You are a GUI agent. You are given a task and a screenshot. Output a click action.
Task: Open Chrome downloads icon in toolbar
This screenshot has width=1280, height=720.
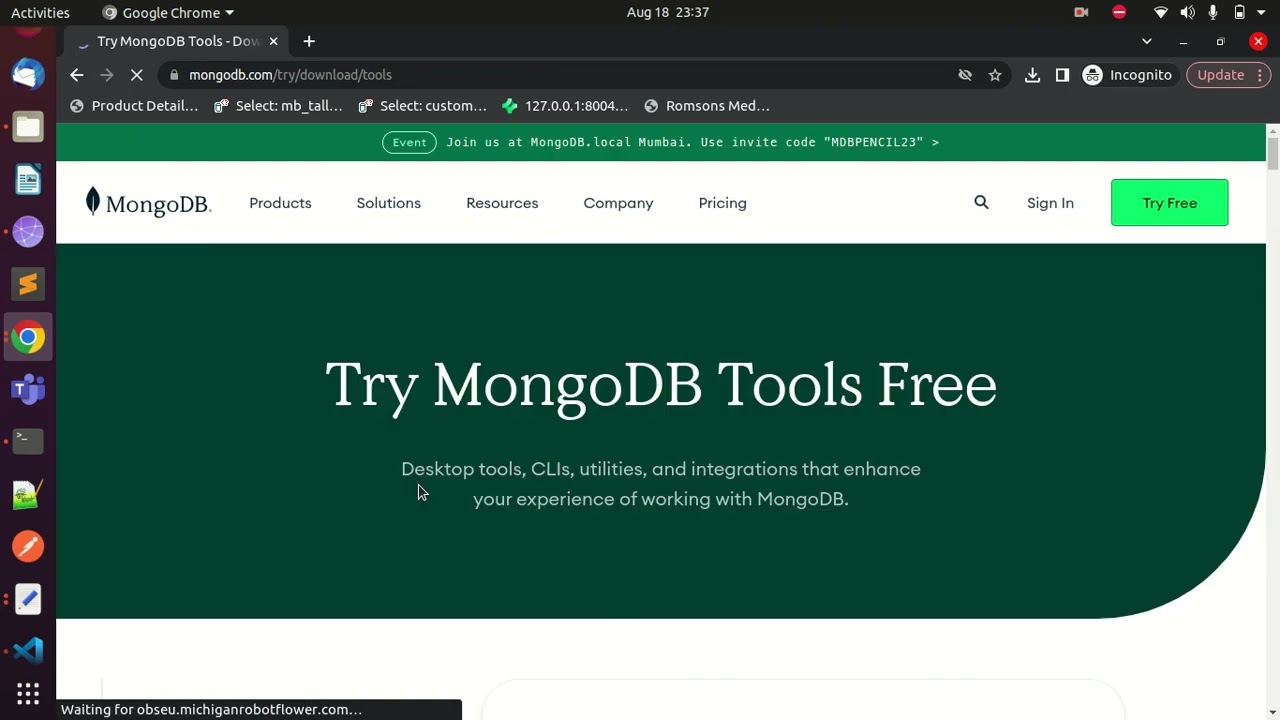point(1033,75)
